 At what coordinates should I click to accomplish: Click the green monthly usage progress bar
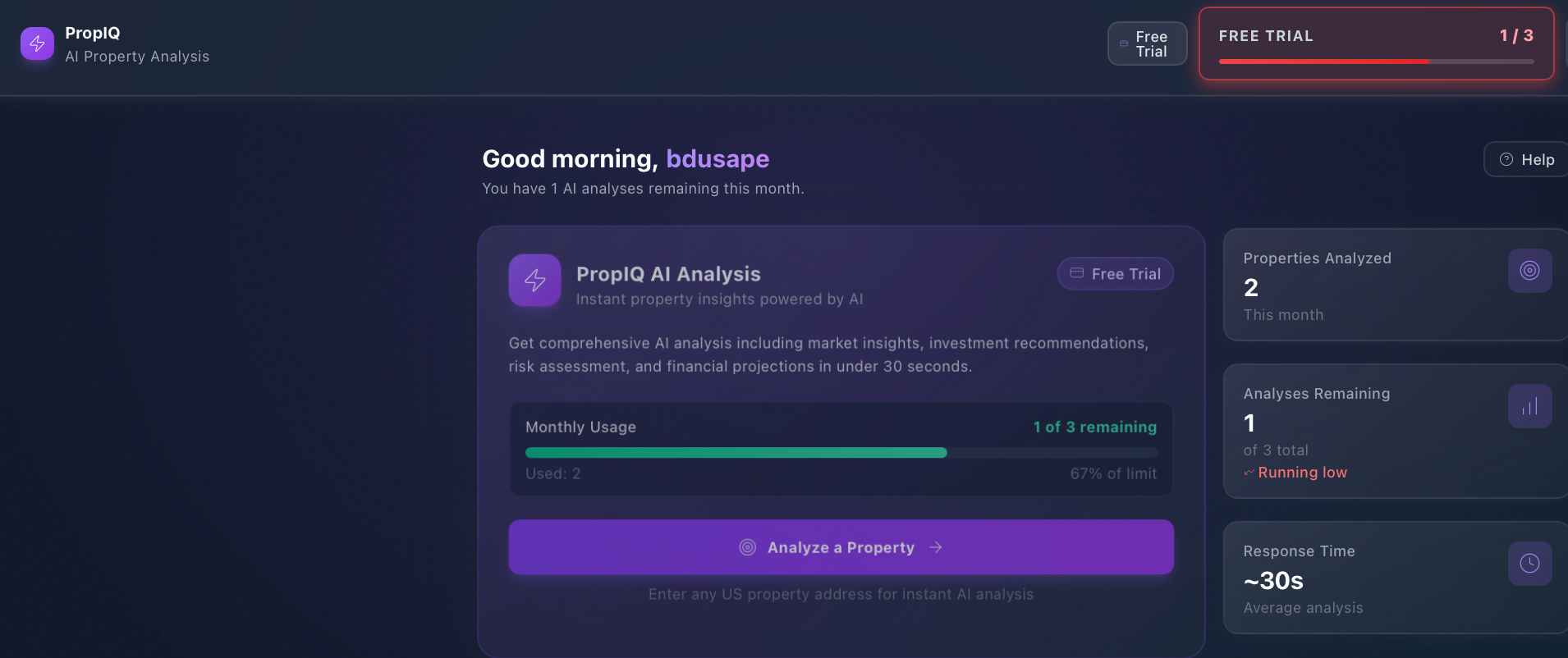point(736,452)
